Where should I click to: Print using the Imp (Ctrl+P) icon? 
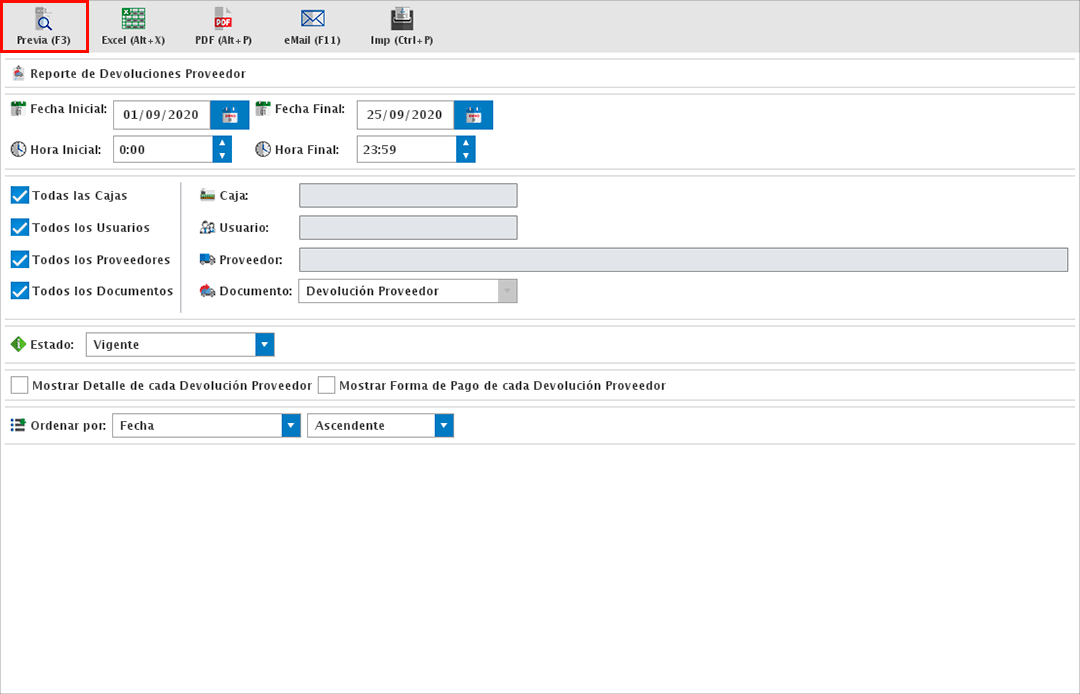(x=401, y=20)
